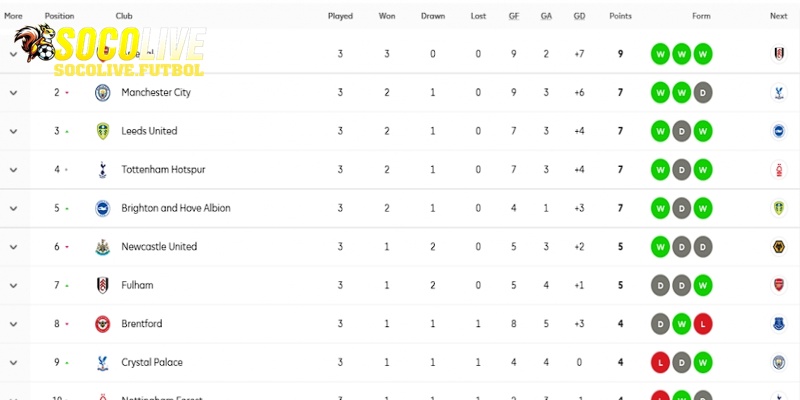
Task: Click Arsenal crest in Fulham's Next column
Action: tap(779, 285)
